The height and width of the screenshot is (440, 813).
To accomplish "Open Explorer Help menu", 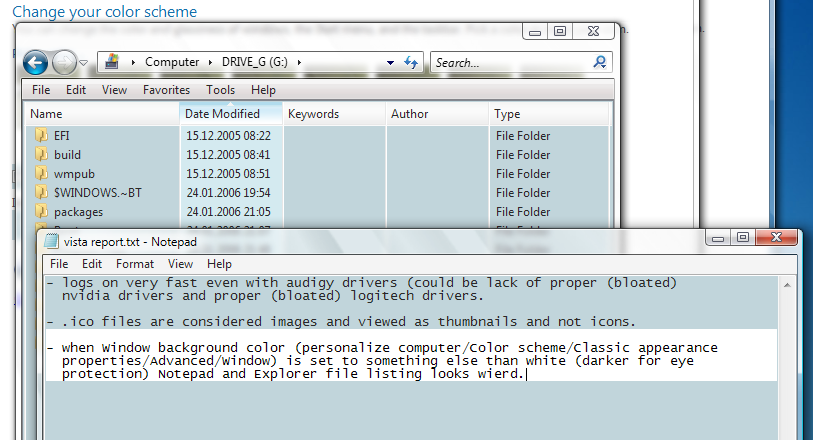I will tap(263, 90).
